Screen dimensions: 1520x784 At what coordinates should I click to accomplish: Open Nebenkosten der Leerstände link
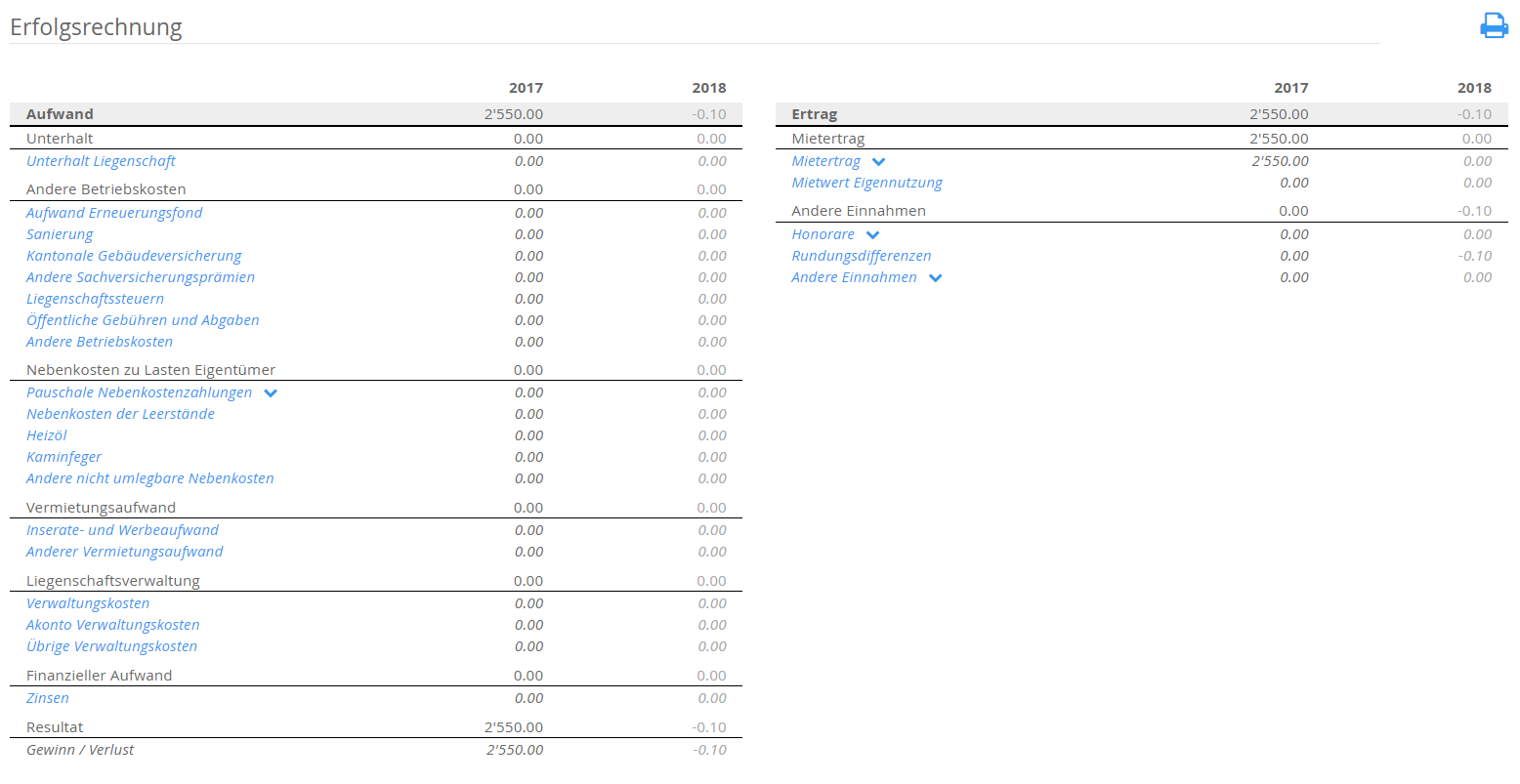point(120,414)
